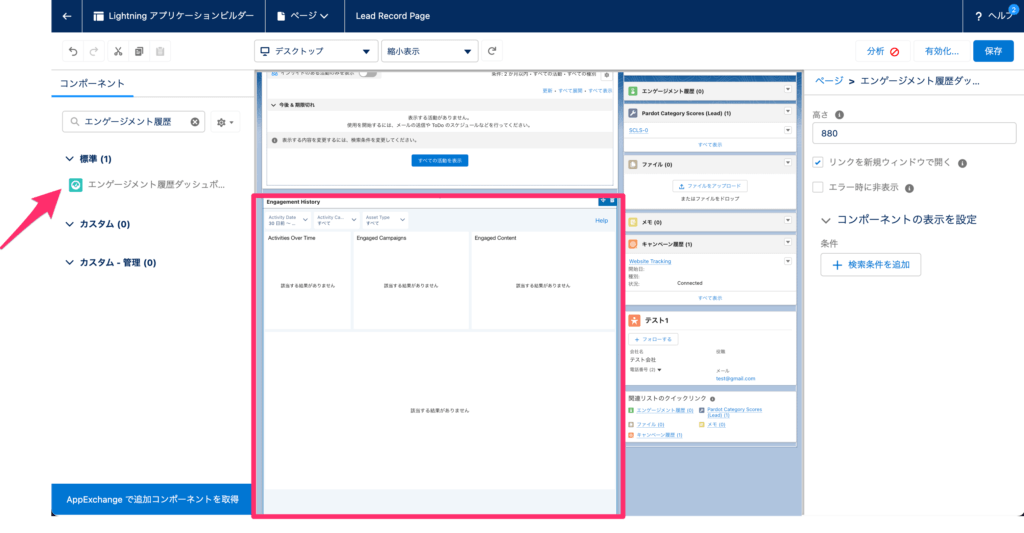This screenshot has height=533, width=1024.
Task: Clear the component search field text
Action: 195,122
